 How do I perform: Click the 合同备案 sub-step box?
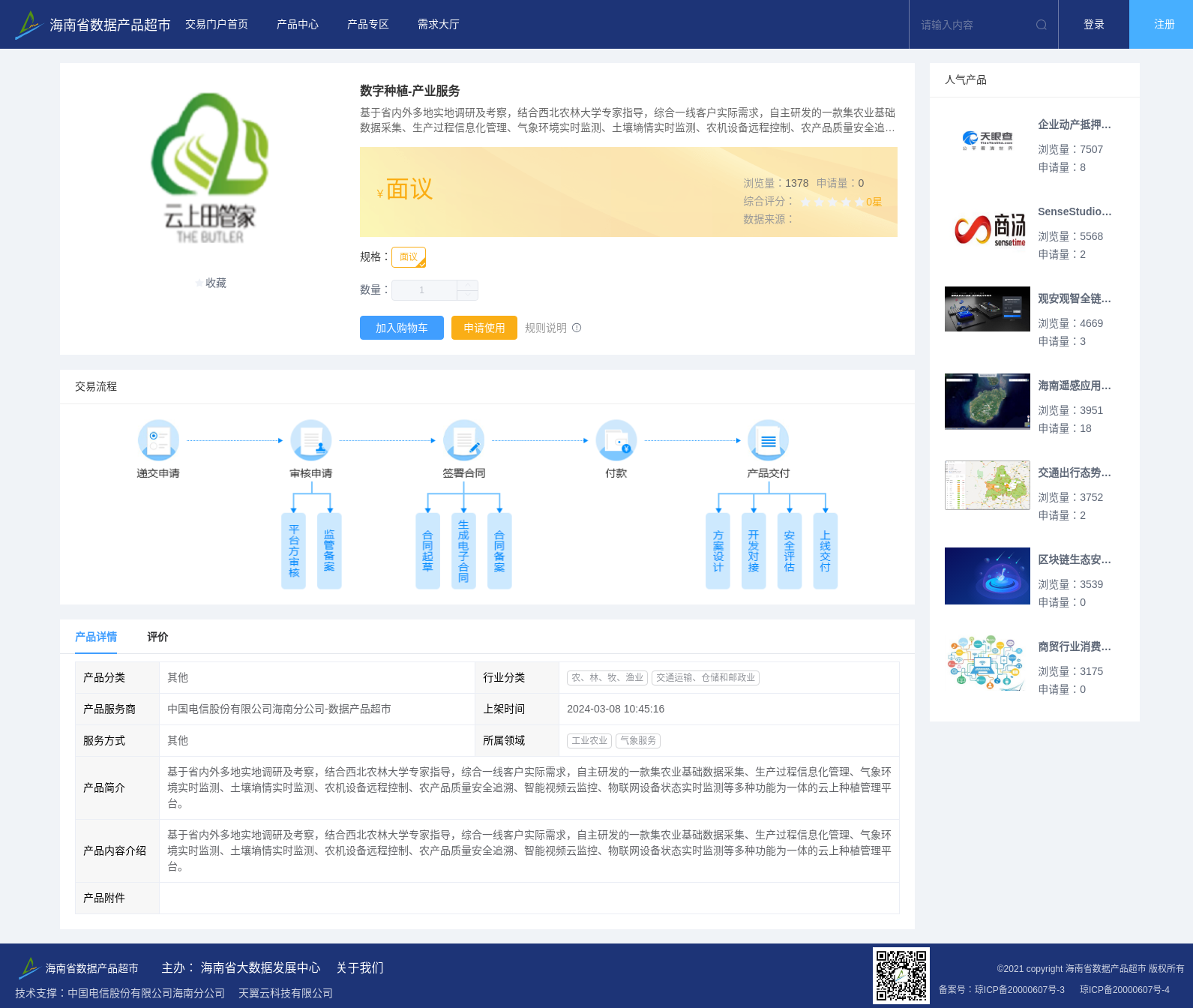click(x=499, y=551)
